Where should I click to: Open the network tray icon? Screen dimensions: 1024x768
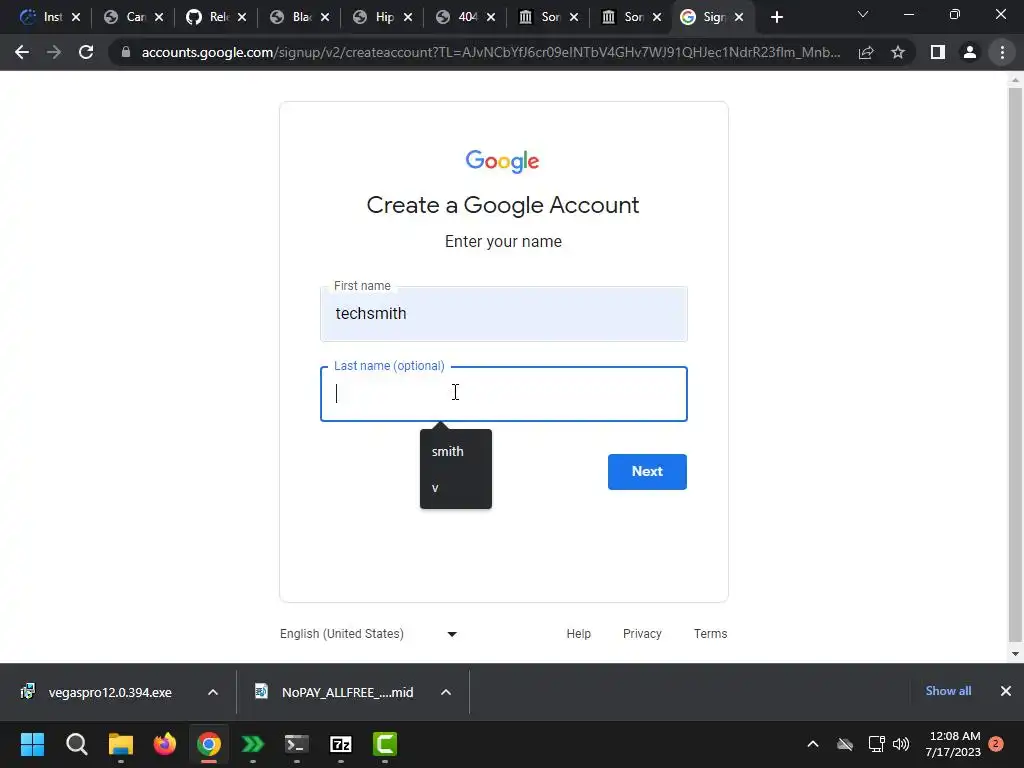click(x=876, y=744)
